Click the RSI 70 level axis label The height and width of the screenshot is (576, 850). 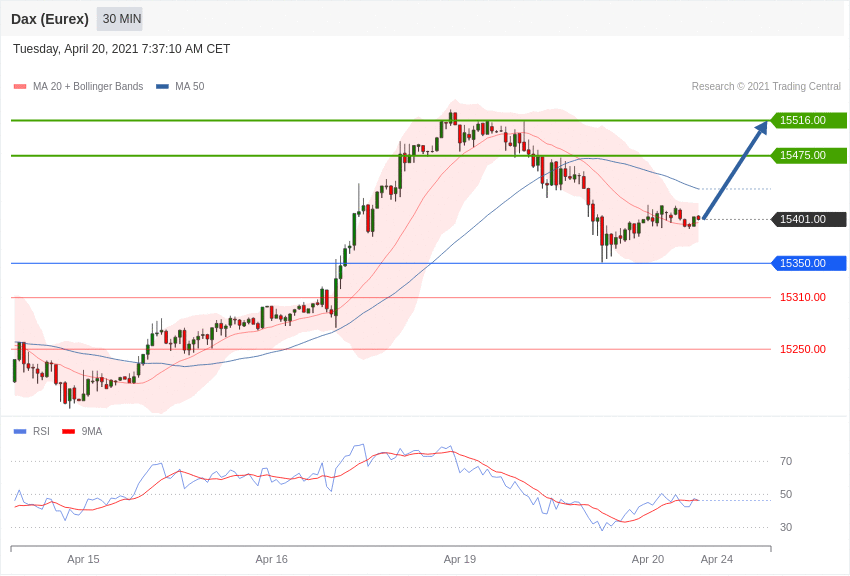click(786, 461)
